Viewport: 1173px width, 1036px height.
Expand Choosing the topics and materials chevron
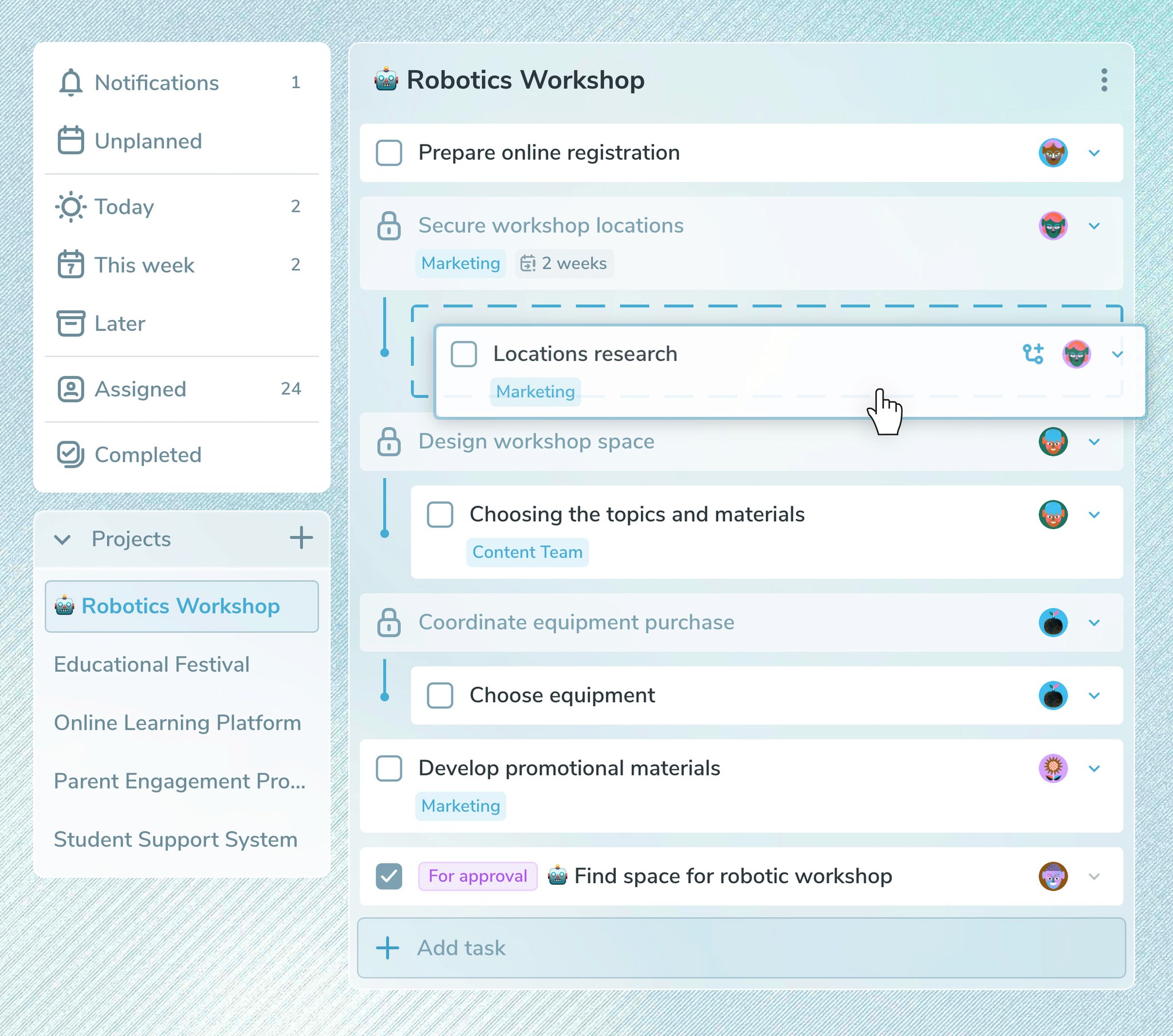pyautogui.click(x=1094, y=514)
